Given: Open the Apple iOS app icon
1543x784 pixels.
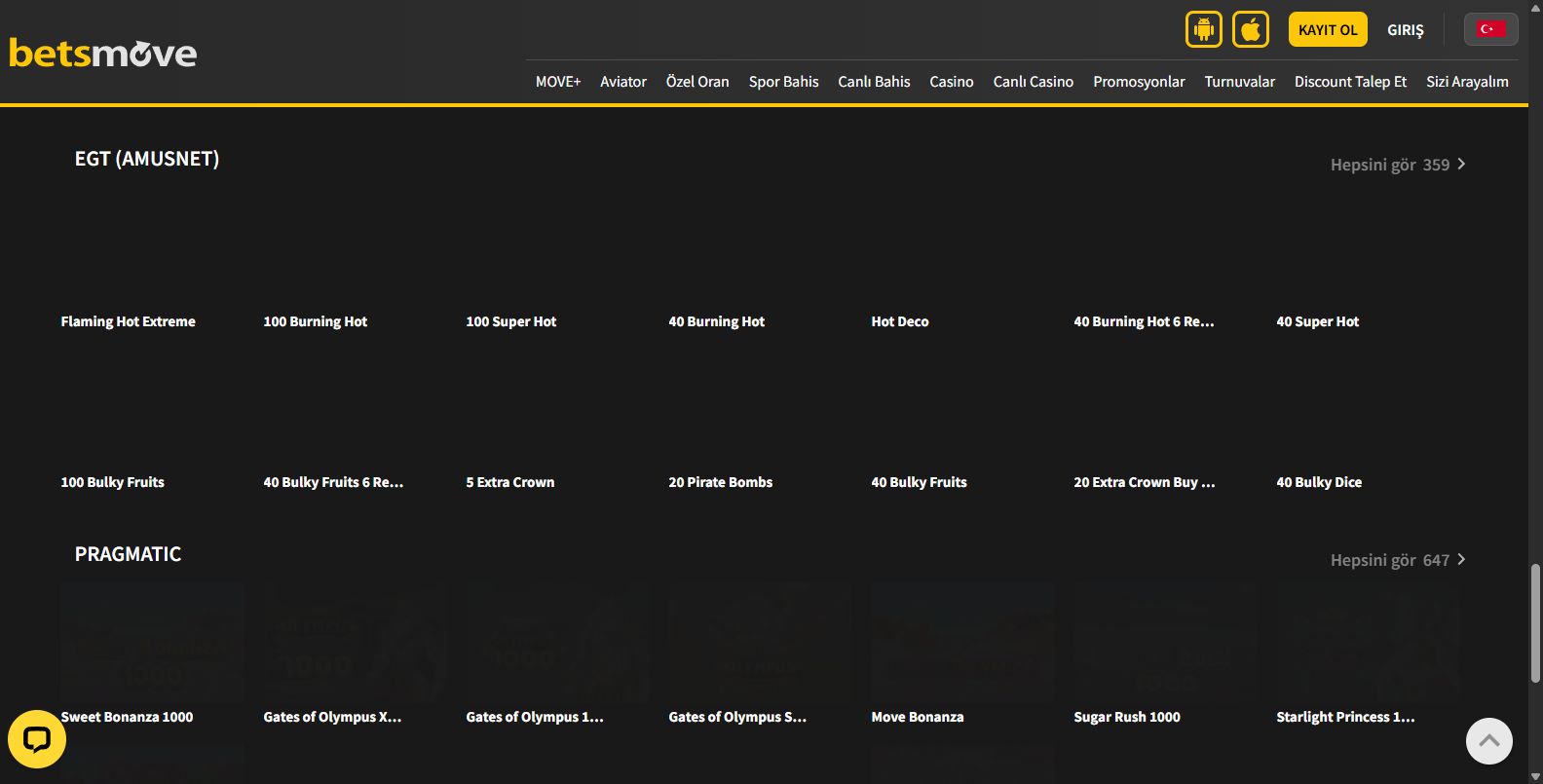Looking at the screenshot, I should 1250,29.
